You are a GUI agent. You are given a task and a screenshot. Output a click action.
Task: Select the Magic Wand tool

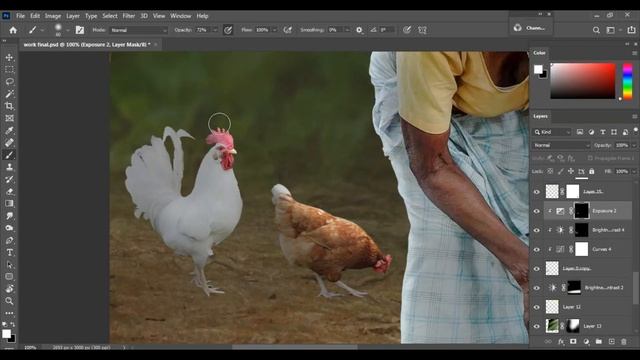pos(9,94)
